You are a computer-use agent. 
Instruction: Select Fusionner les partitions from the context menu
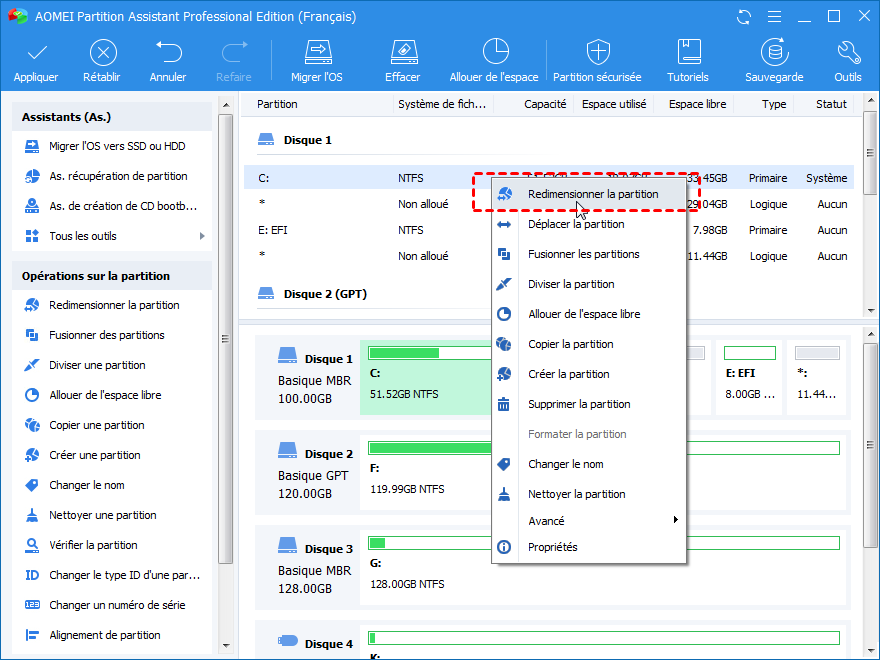583,254
